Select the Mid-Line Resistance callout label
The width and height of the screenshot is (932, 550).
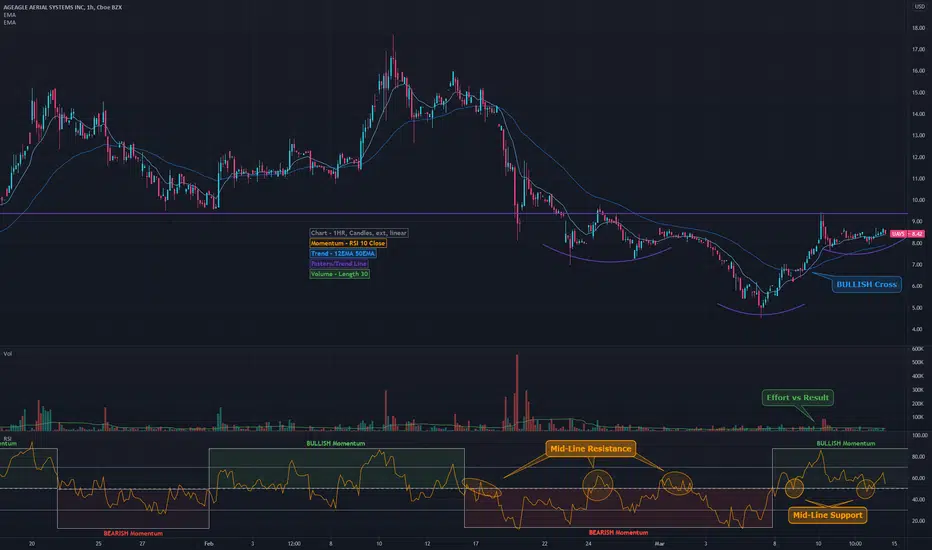590,448
